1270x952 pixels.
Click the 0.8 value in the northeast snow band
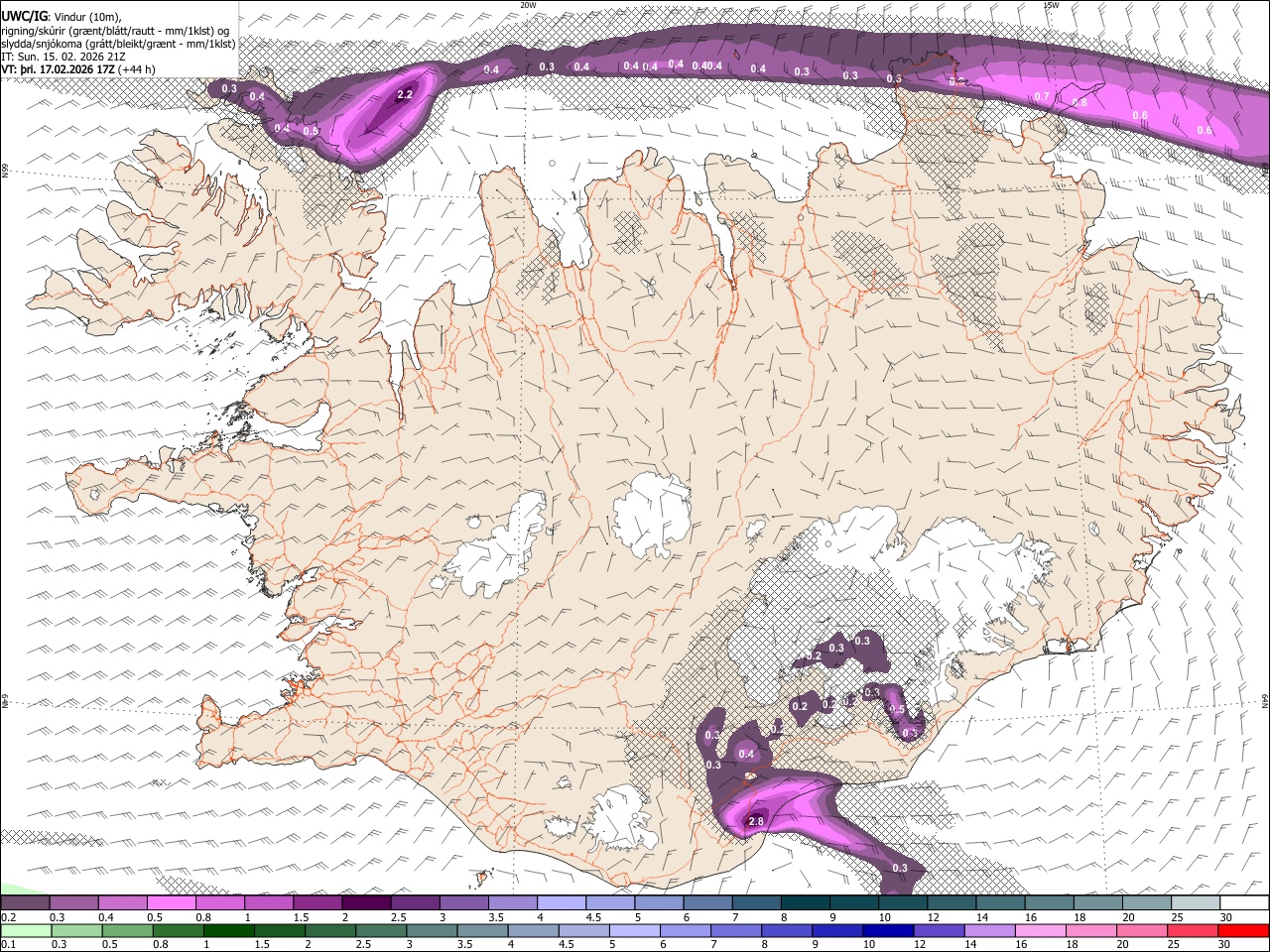[1079, 102]
